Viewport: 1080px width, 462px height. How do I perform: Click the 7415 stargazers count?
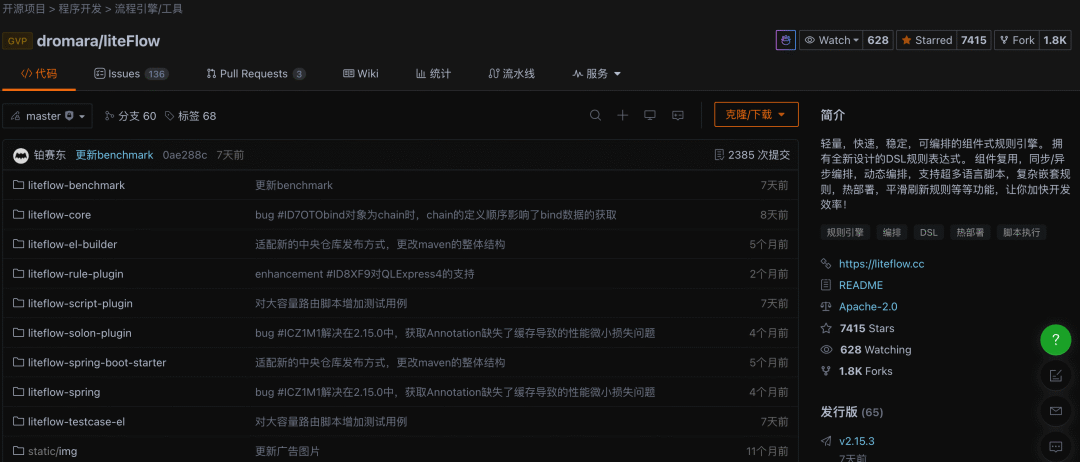(974, 41)
